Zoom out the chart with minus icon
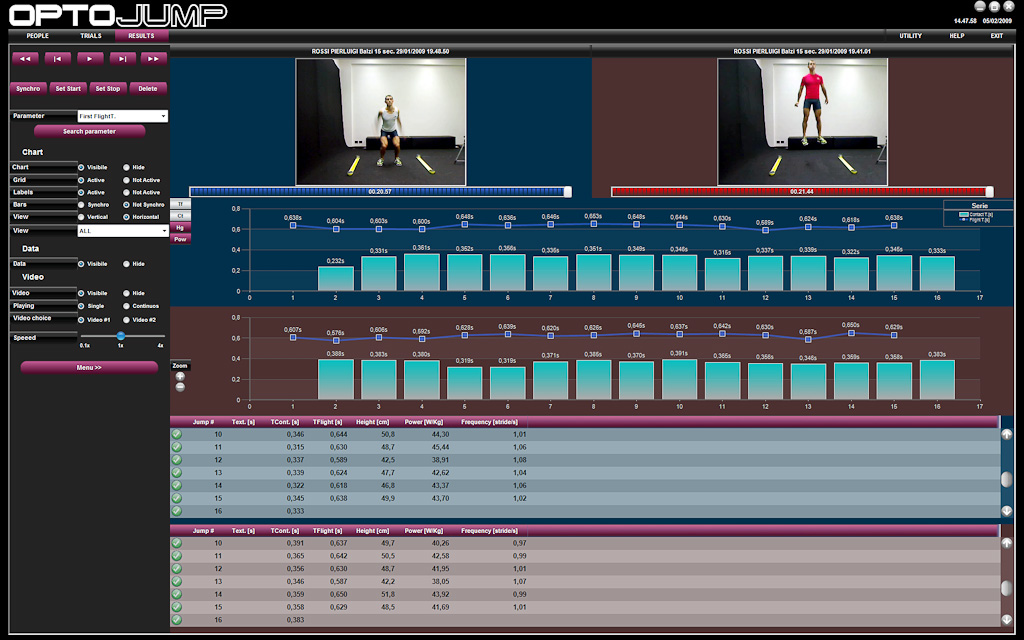This screenshot has height=640, width=1024. pos(180,387)
